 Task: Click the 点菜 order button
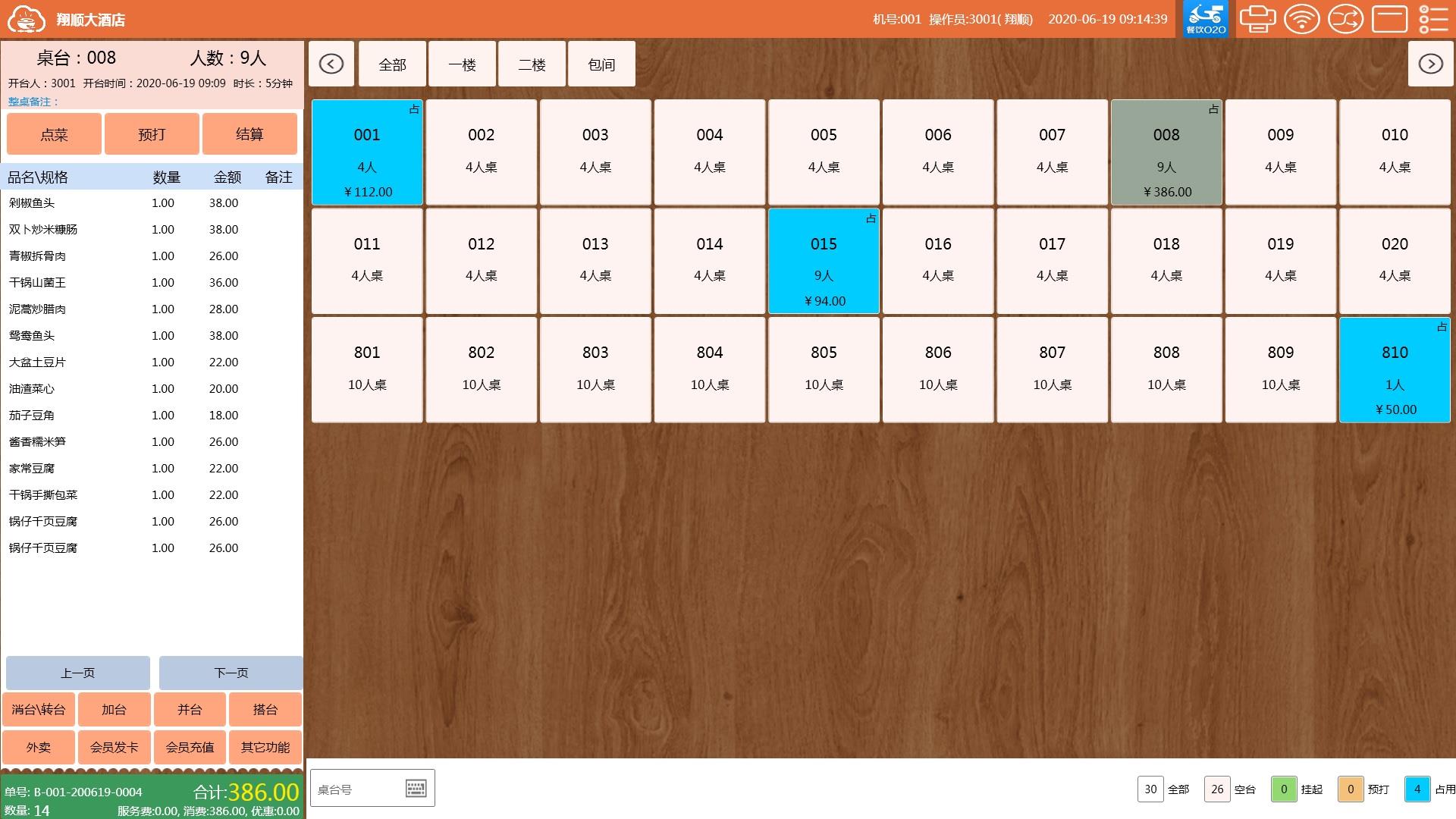[54, 134]
